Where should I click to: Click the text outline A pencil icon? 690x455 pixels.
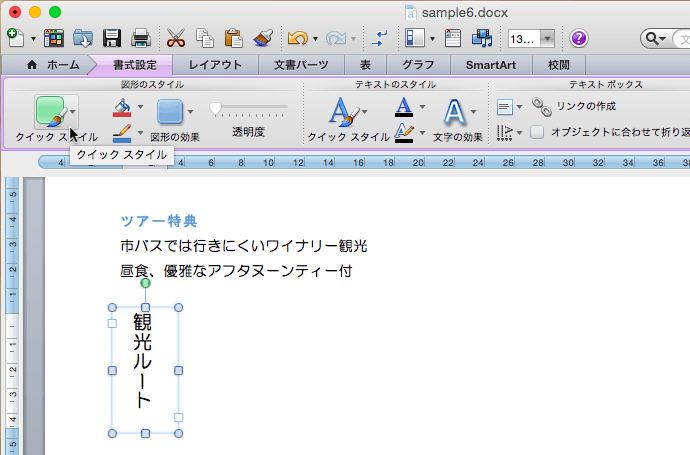404,133
